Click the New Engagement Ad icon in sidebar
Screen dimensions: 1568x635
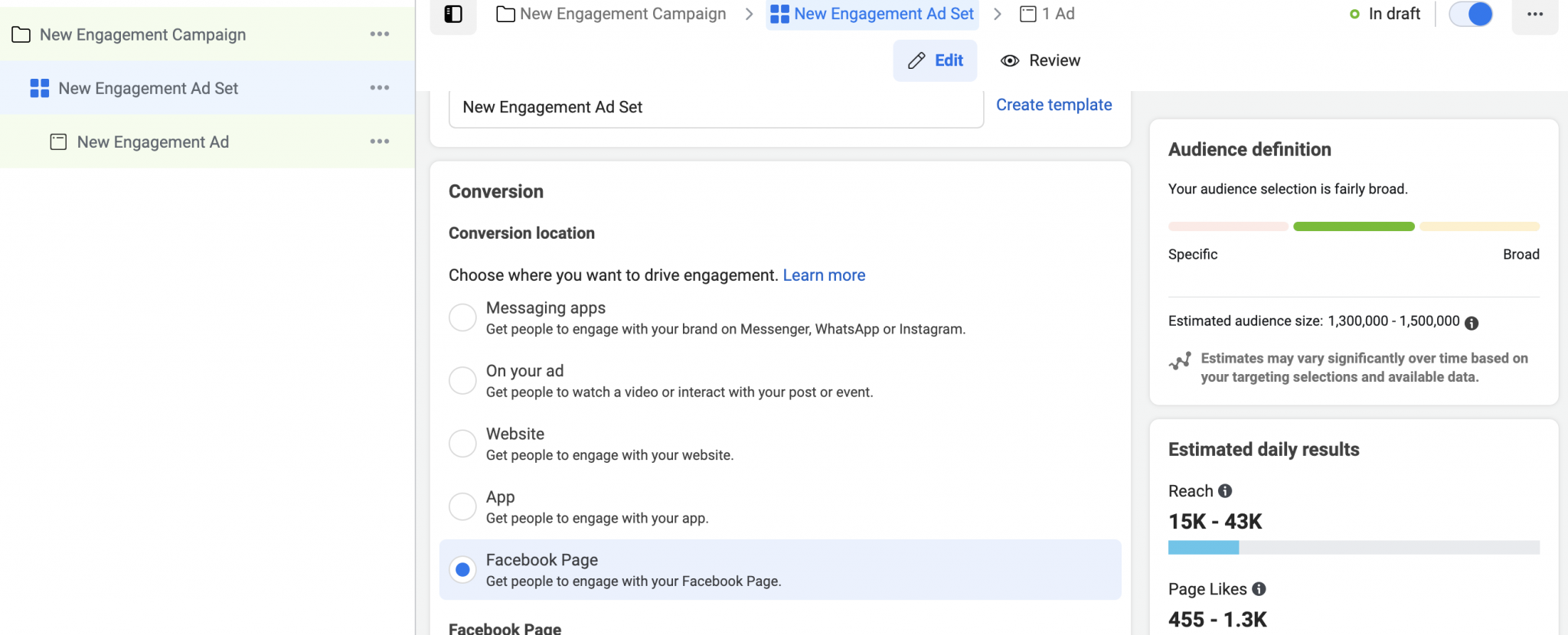coord(58,142)
